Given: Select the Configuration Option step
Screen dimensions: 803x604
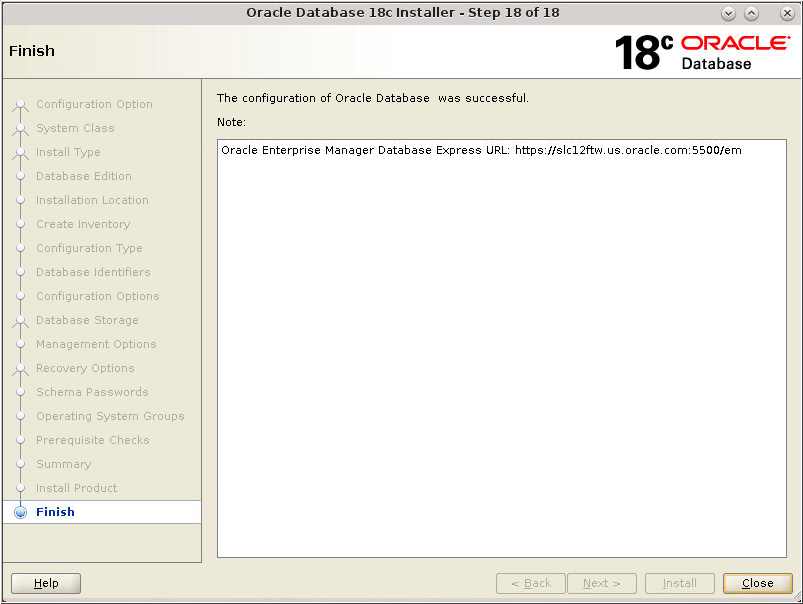Looking at the screenshot, I should pyautogui.click(x=94, y=104).
